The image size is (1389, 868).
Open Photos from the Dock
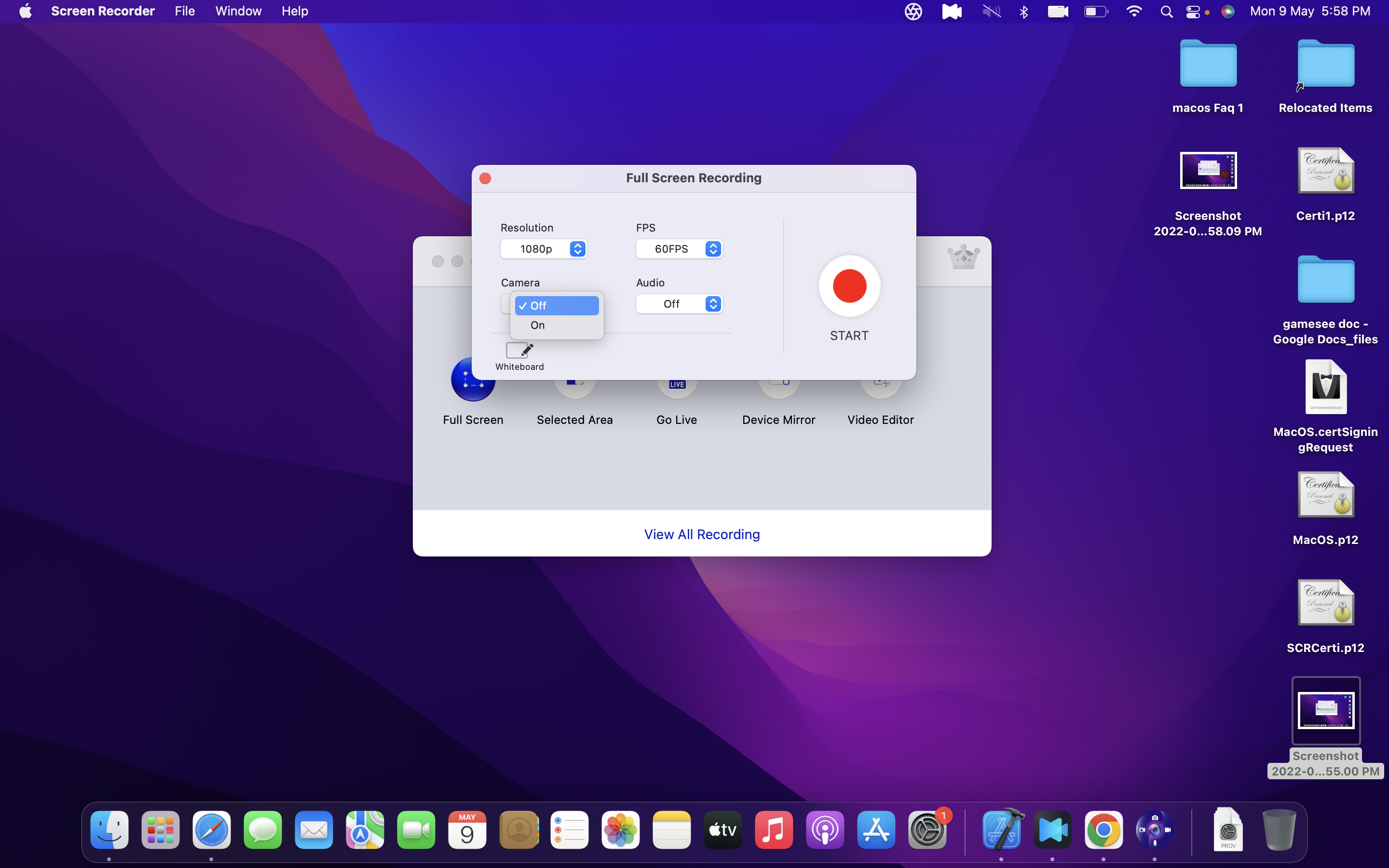(x=620, y=829)
